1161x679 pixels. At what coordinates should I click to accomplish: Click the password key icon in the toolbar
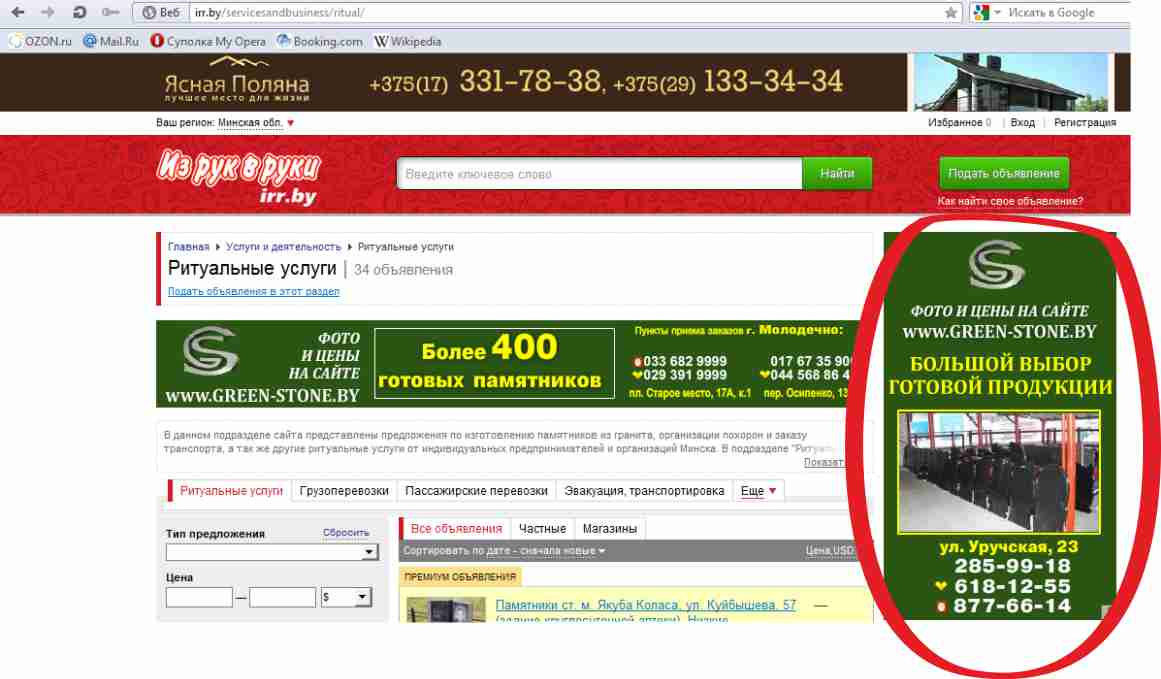109,13
